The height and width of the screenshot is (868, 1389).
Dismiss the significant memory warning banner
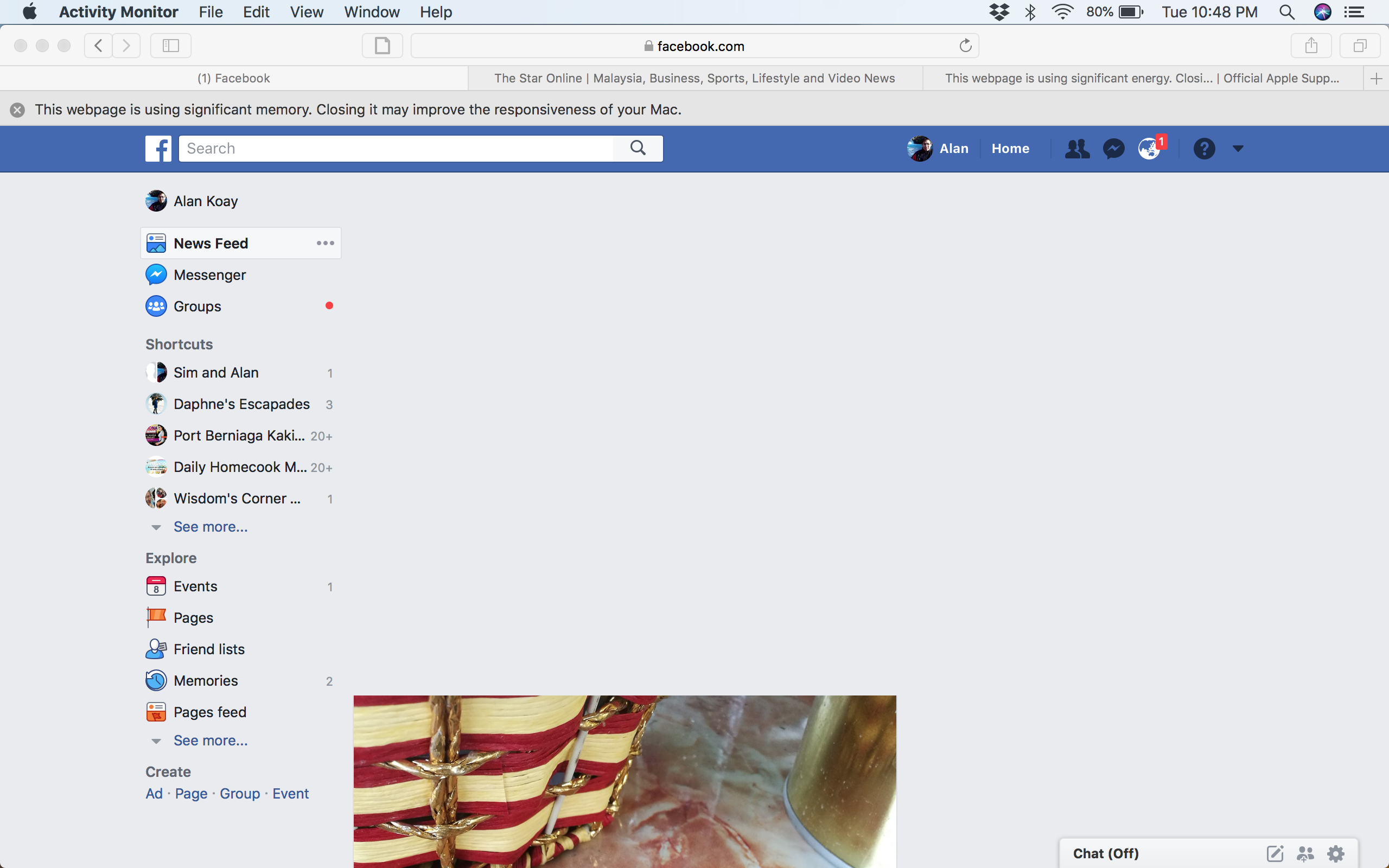[17, 110]
